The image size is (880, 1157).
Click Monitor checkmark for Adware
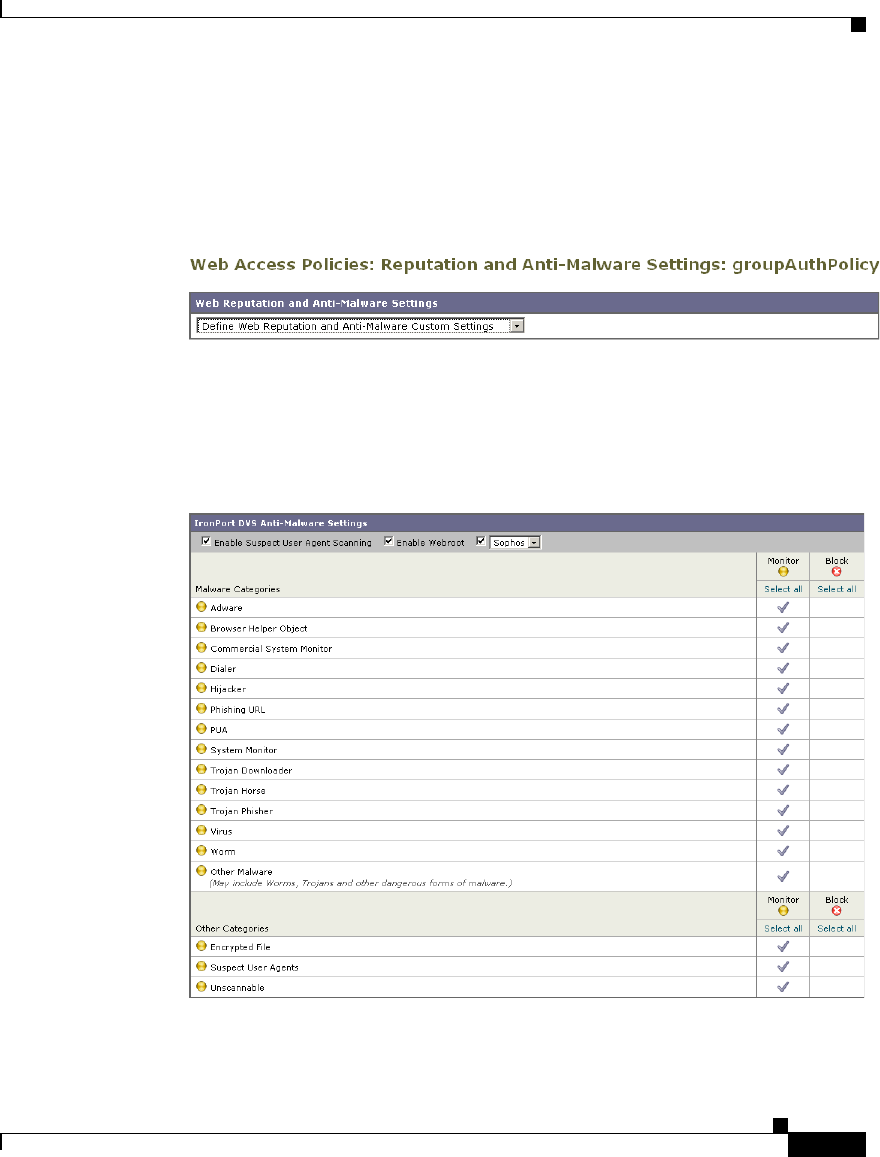coord(783,607)
